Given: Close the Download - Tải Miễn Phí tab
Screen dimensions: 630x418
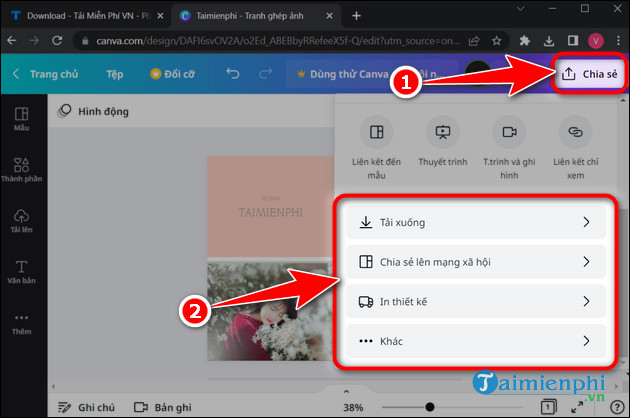Looking at the screenshot, I should pos(160,16).
